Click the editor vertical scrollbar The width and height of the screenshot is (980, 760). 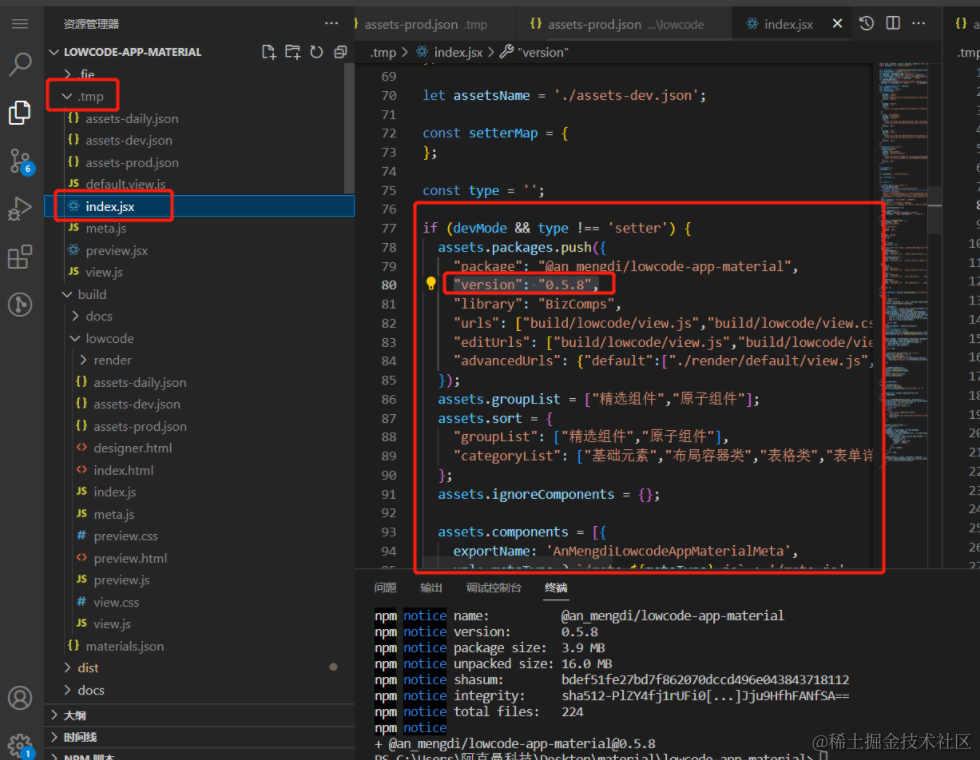(935, 209)
